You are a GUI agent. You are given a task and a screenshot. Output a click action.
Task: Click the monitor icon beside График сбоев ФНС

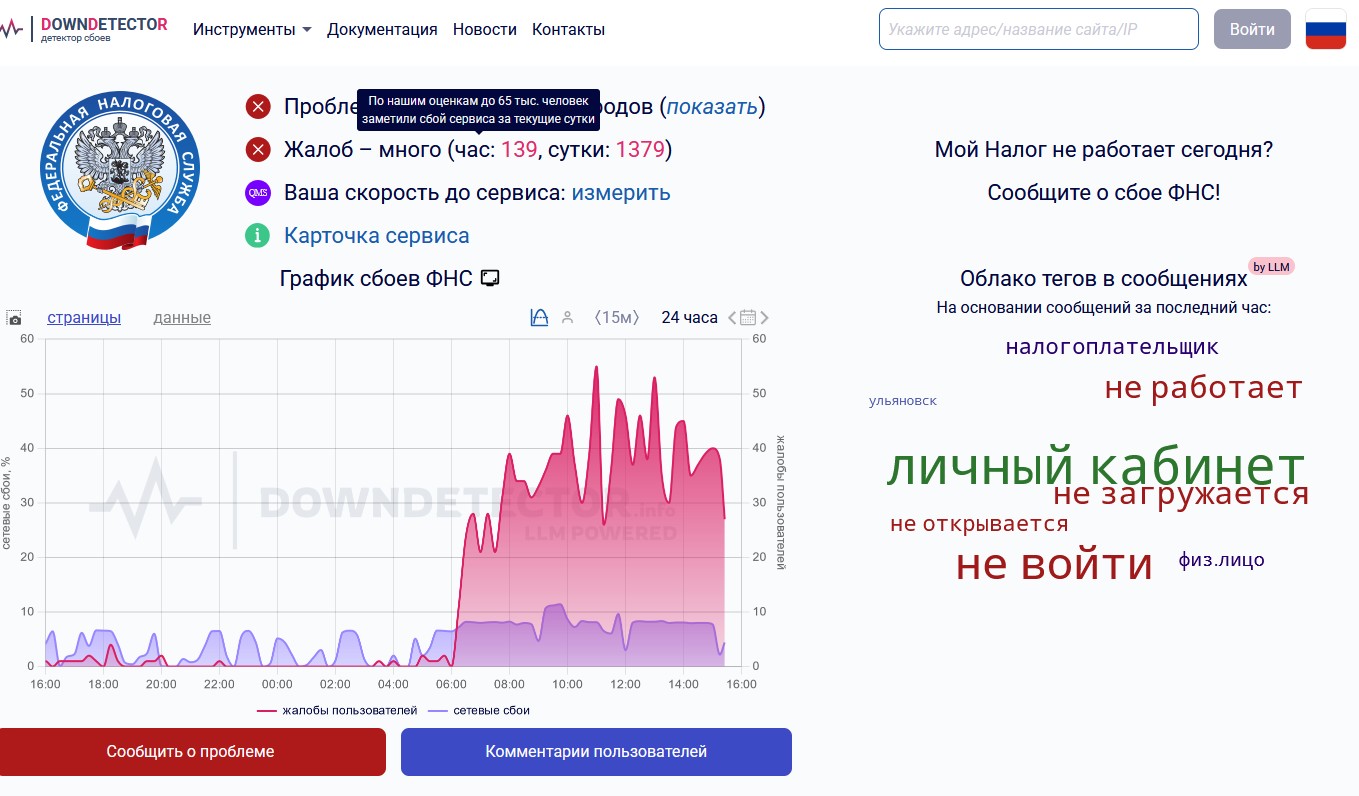click(x=490, y=278)
